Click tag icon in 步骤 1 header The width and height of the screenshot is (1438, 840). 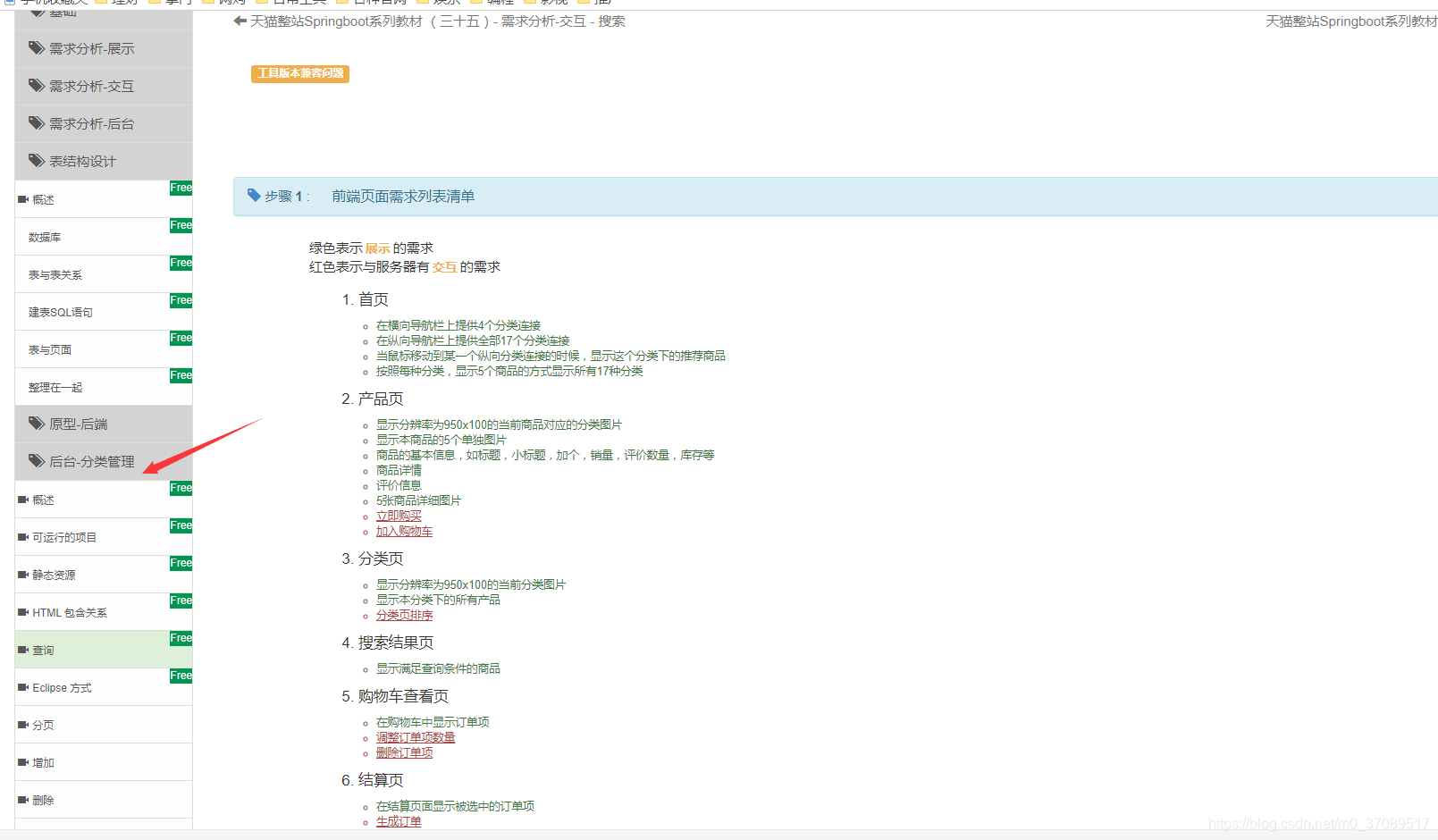point(254,195)
